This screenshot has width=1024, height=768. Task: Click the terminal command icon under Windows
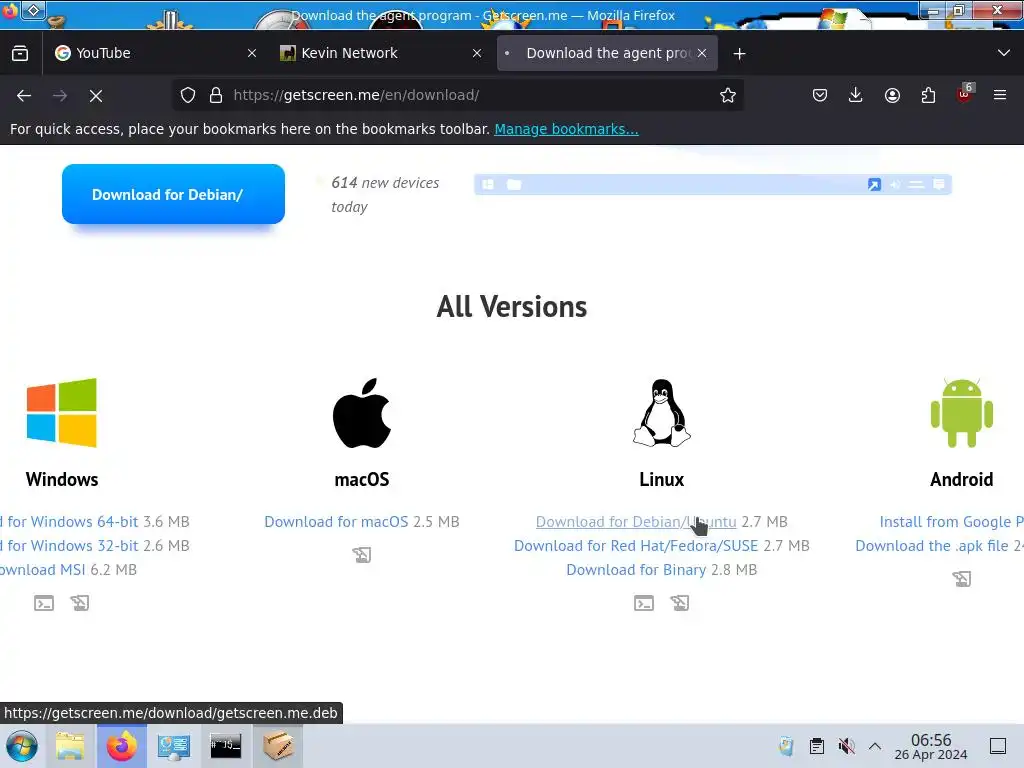point(44,603)
